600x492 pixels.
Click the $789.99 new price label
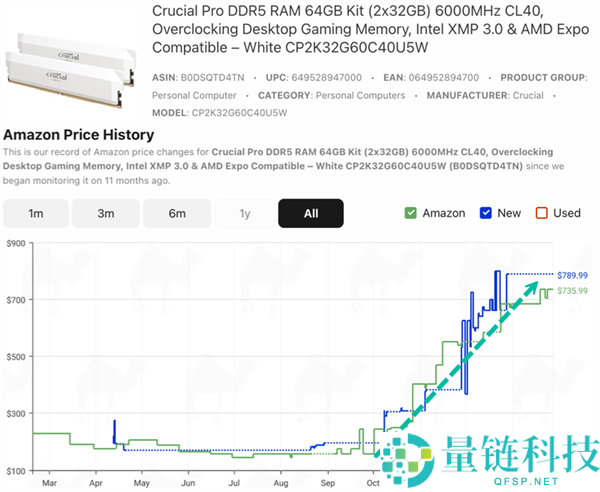(572, 275)
